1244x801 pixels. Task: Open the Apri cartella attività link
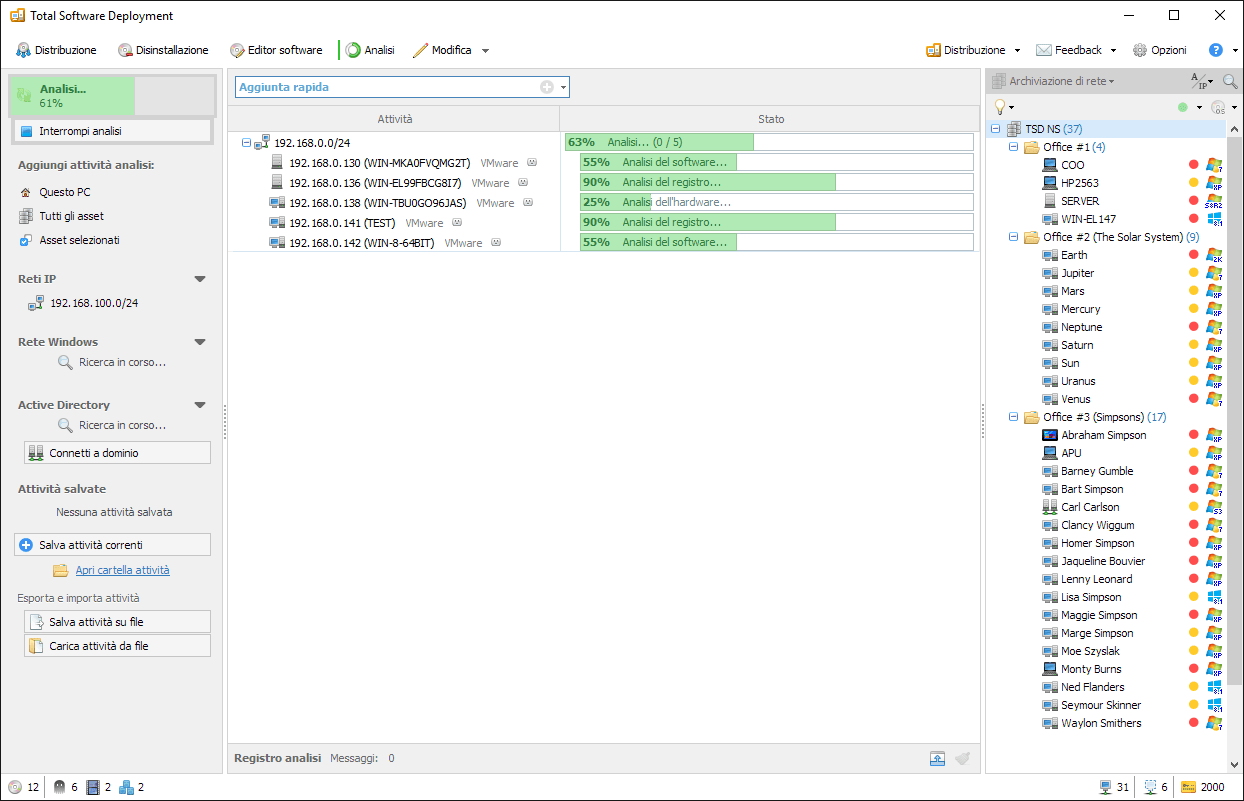pyautogui.click(x=122, y=570)
